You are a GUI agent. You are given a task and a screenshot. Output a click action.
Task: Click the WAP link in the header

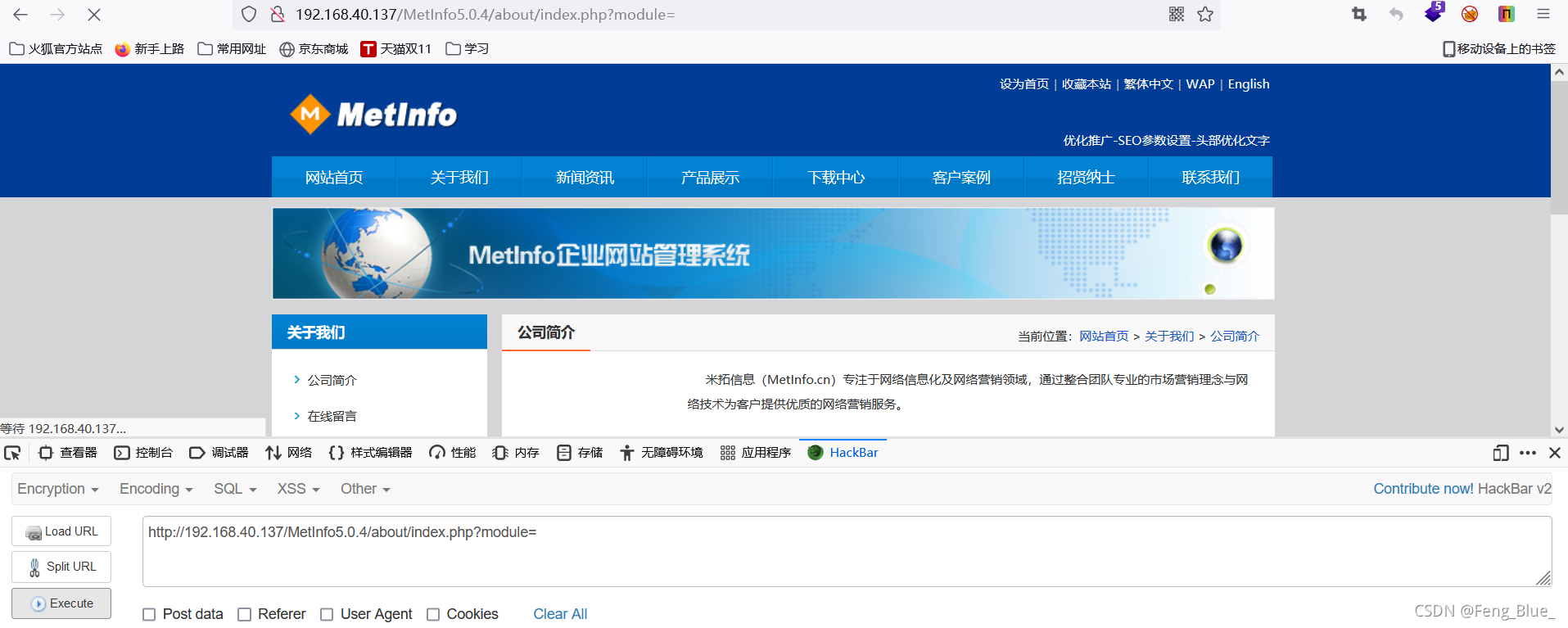click(x=1200, y=84)
